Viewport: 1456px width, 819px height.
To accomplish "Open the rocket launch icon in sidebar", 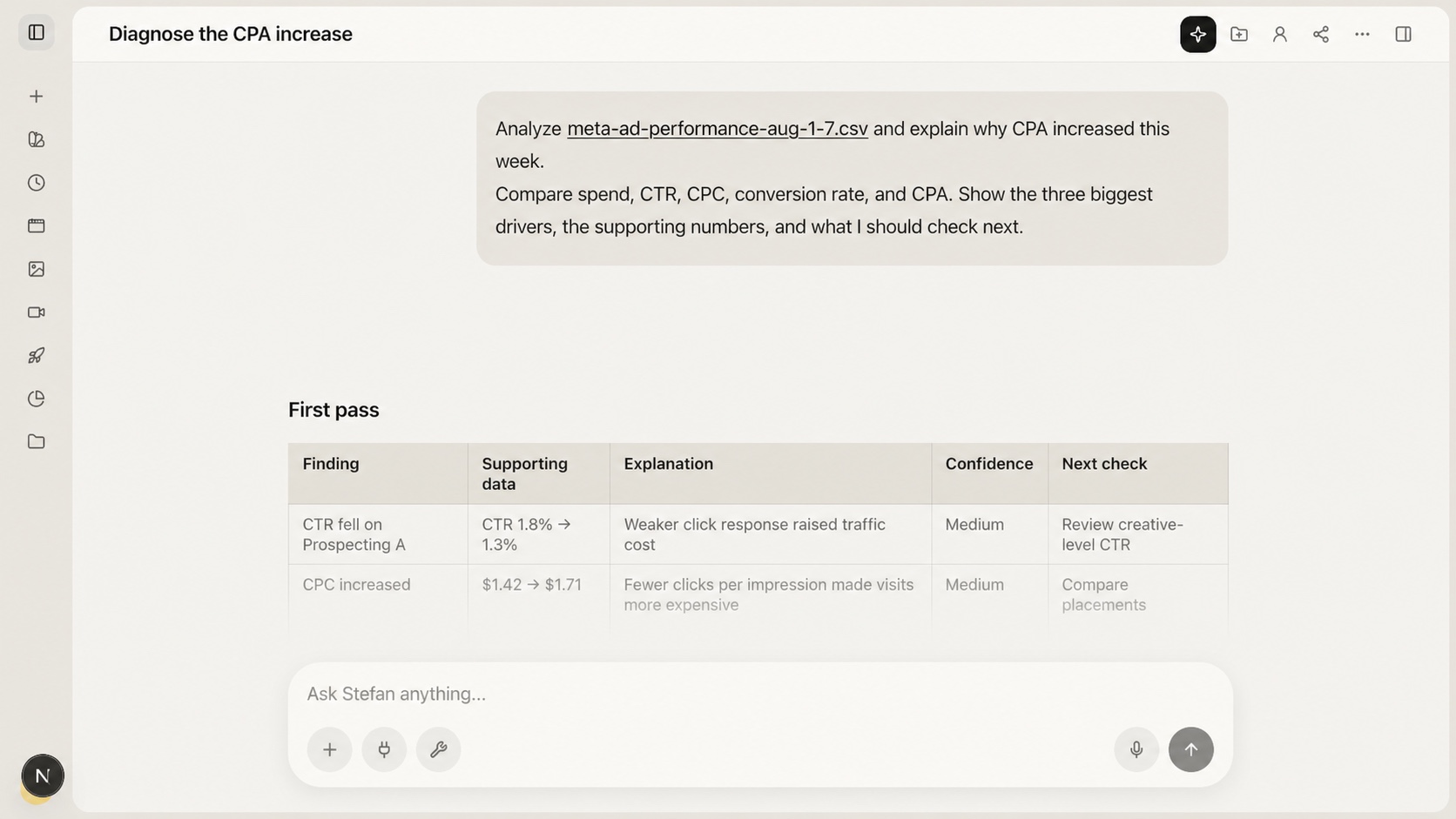I will tap(37, 355).
